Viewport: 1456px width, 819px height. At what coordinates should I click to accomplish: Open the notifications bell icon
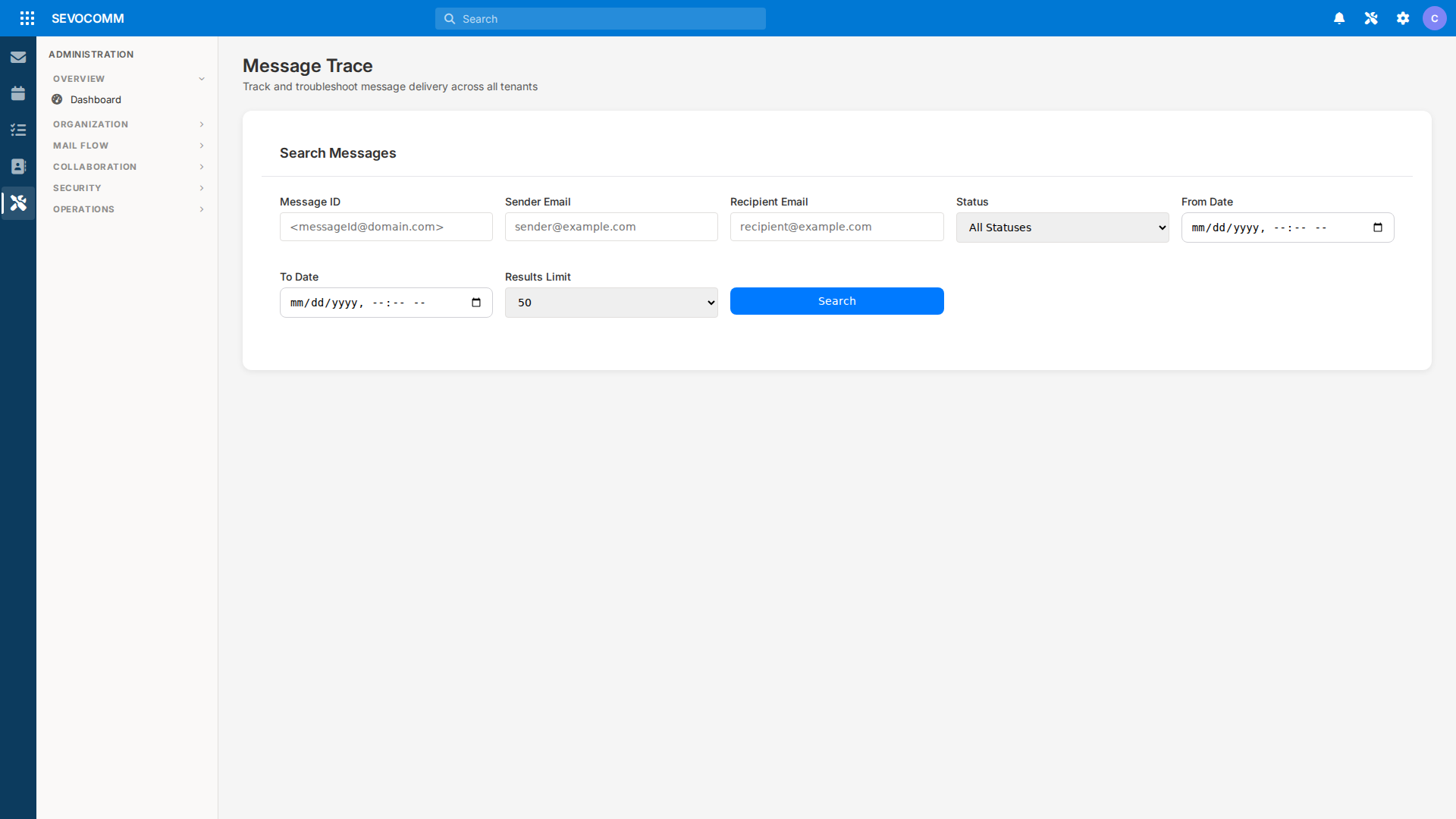(1339, 17)
